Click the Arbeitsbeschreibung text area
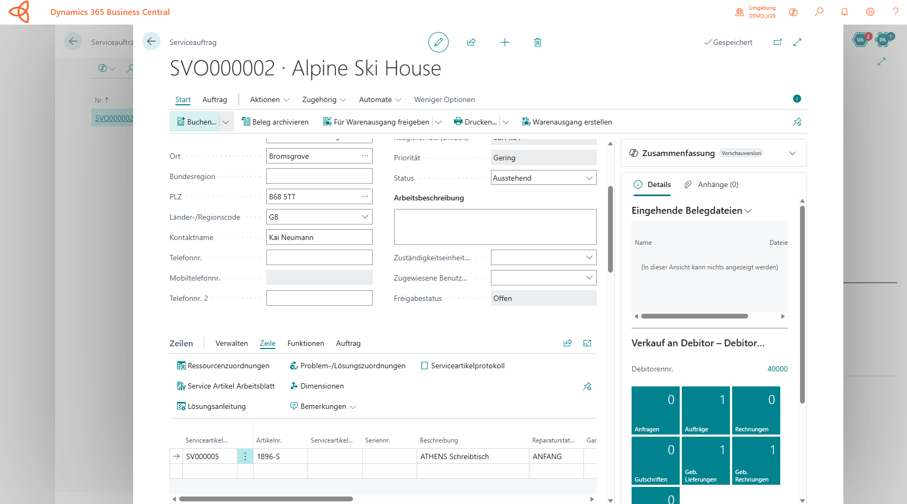 (495, 227)
